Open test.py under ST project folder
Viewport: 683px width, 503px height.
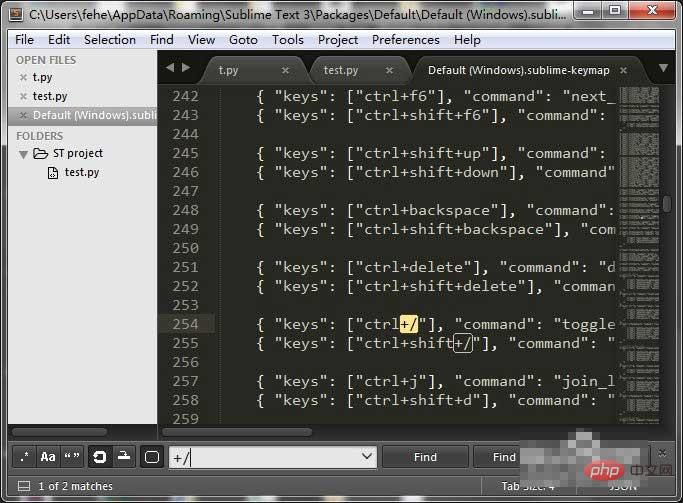click(81, 172)
